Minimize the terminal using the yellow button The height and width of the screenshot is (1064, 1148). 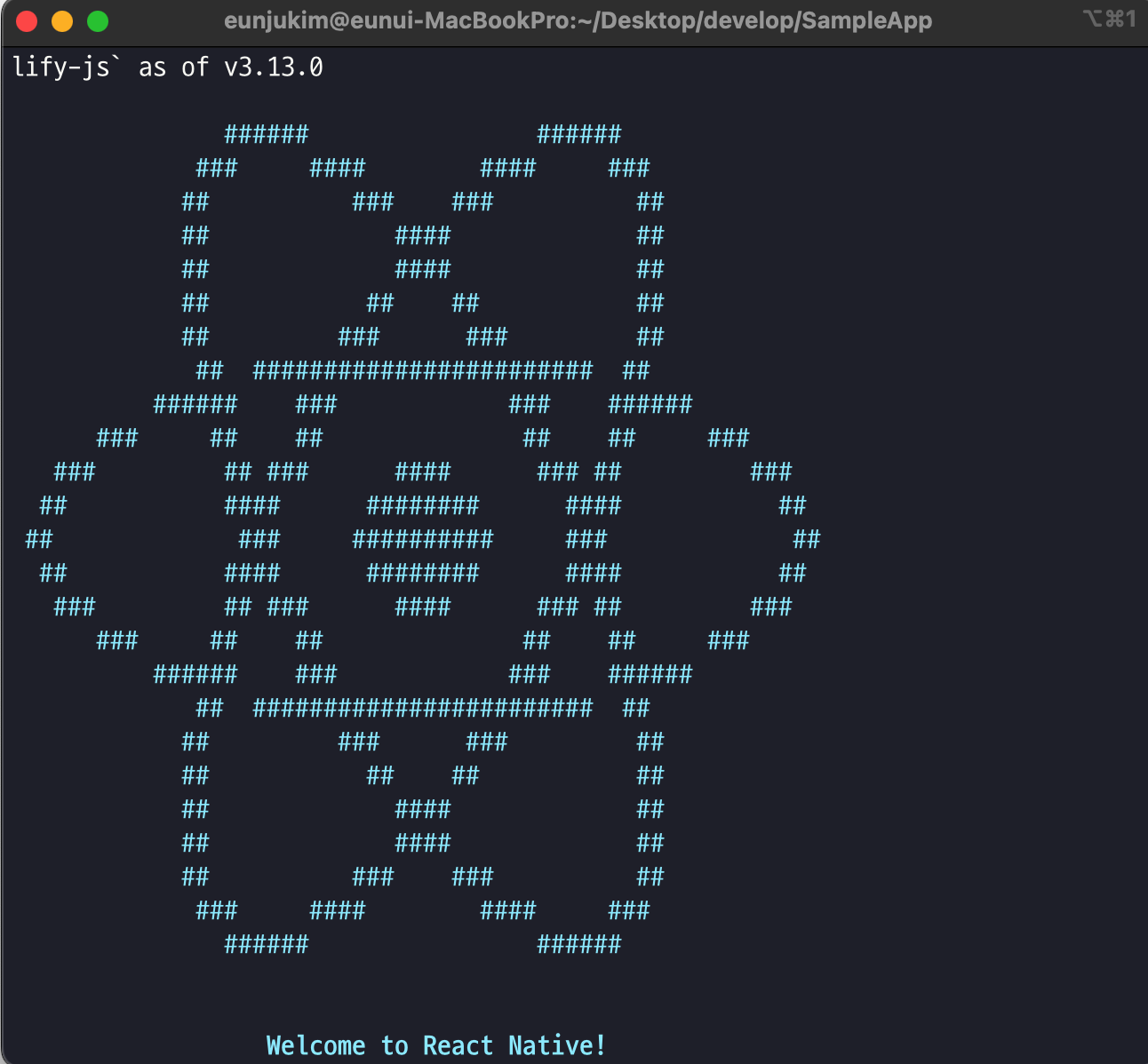pos(62,21)
